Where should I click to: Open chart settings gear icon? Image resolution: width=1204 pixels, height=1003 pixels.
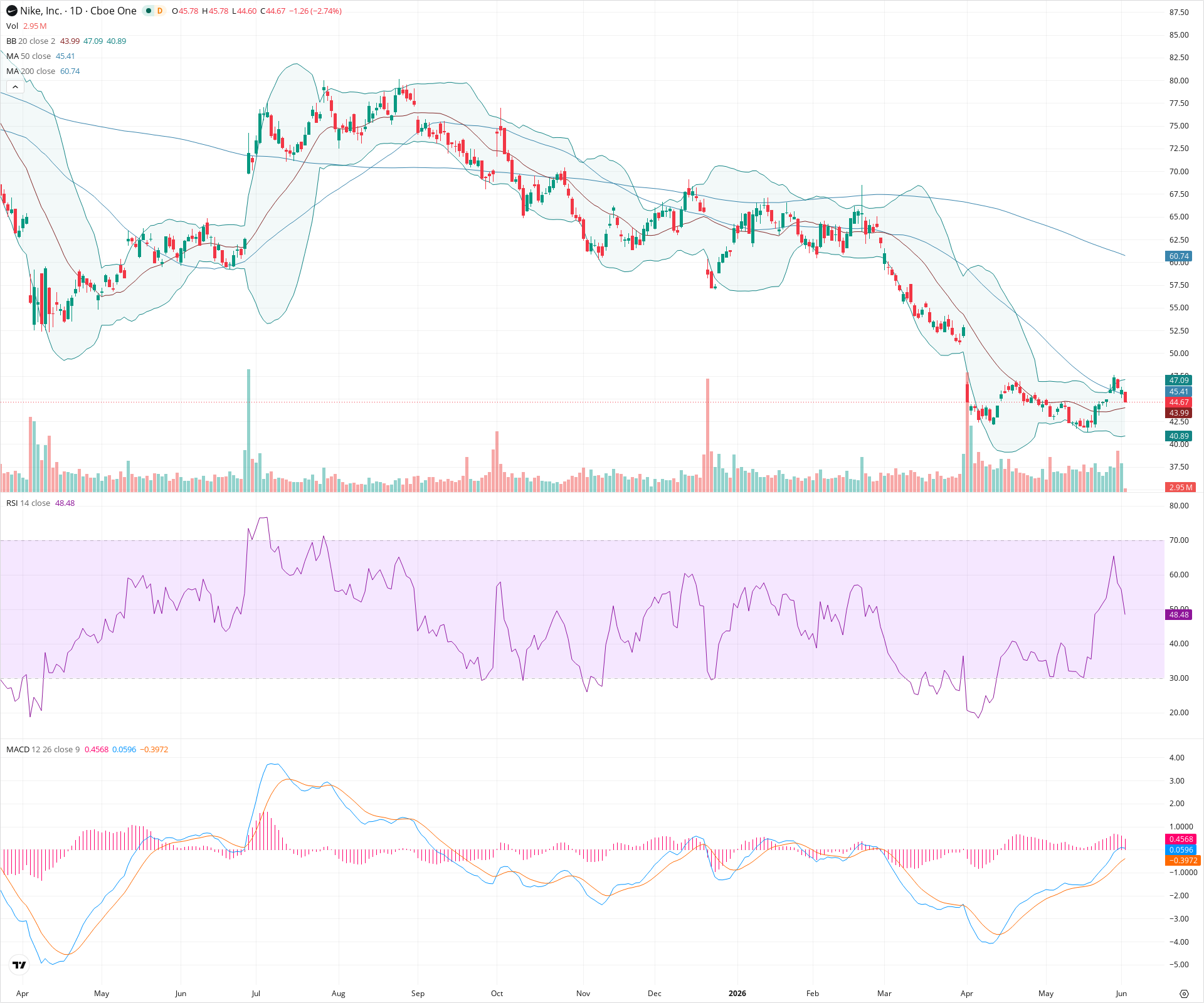point(1184,994)
